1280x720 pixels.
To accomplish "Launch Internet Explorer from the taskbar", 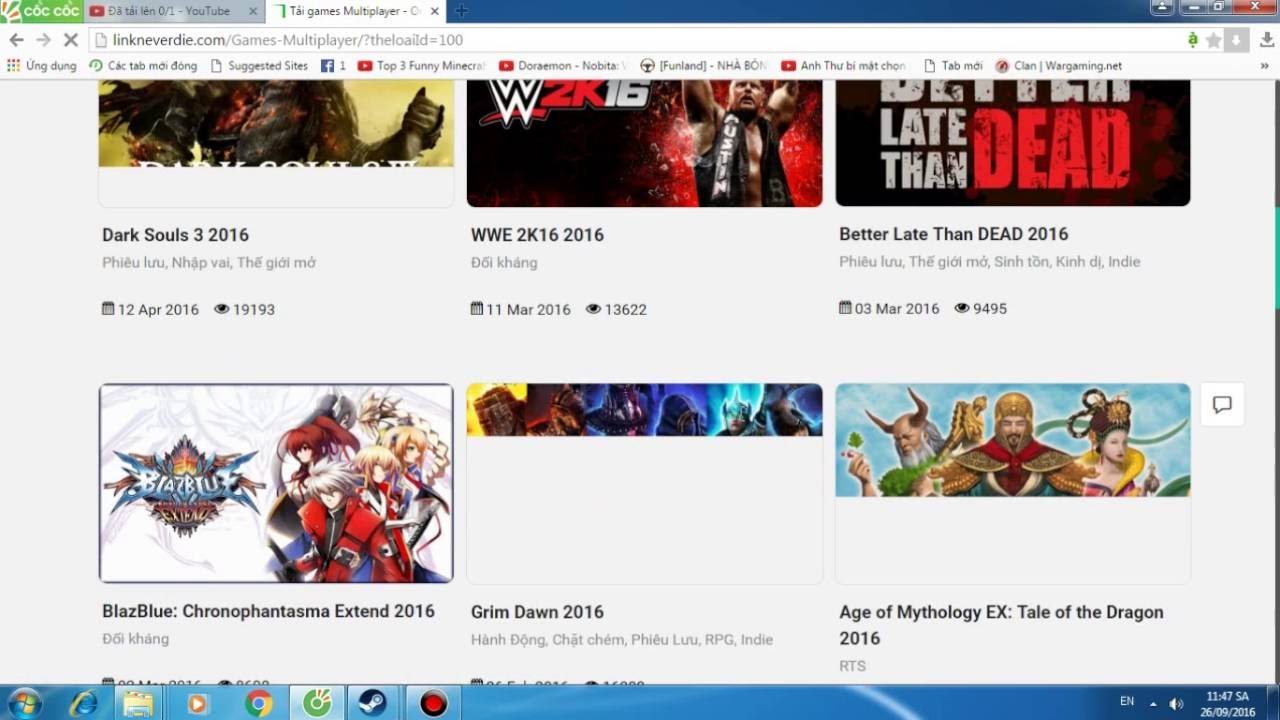I will pos(83,703).
